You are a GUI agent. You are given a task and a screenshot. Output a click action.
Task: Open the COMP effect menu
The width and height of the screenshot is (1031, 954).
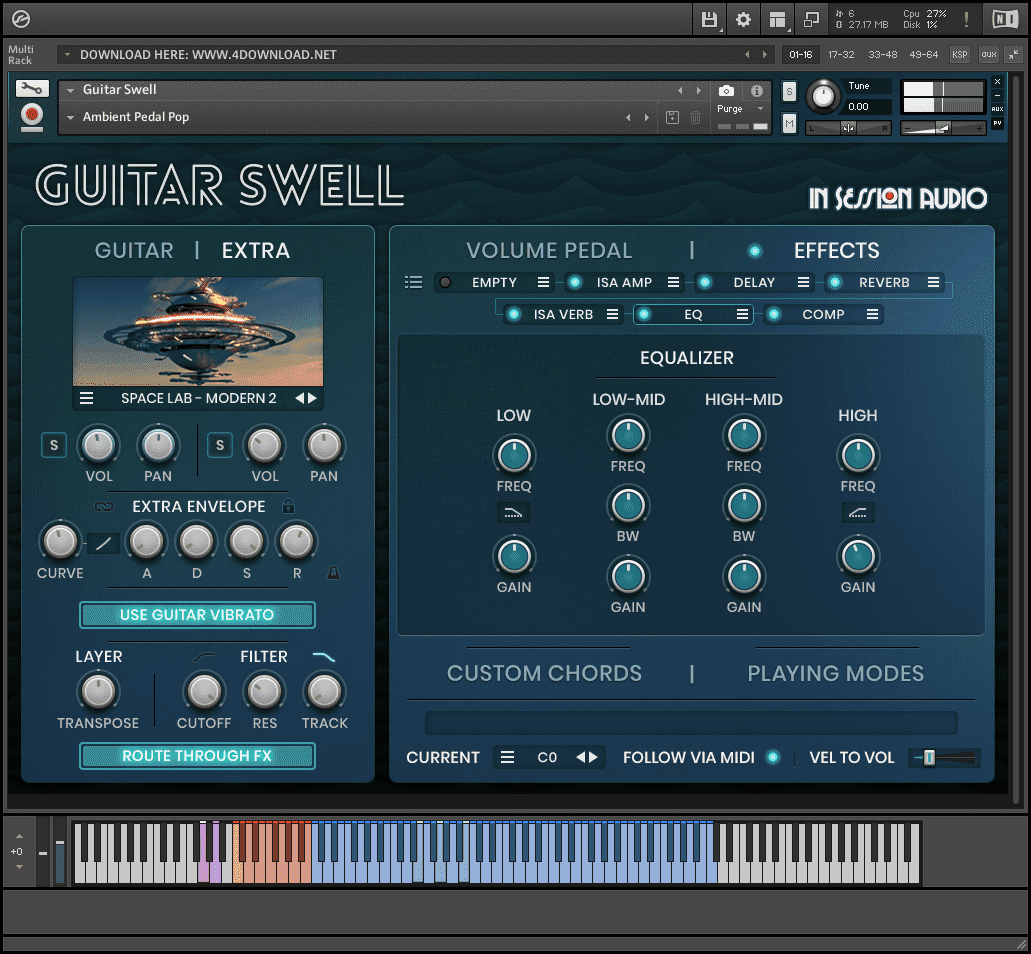872,315
